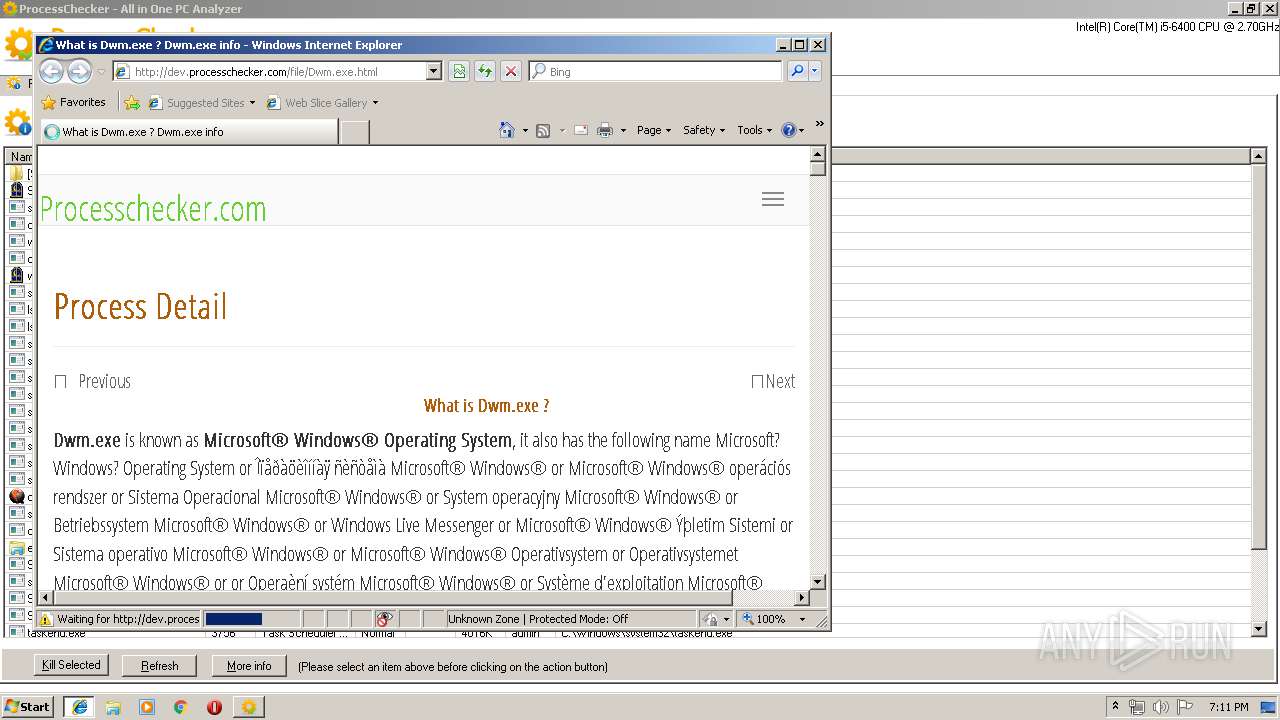1280x720 pixels.
Task: Click the page loading progress bar
Action: pos(251,619)
